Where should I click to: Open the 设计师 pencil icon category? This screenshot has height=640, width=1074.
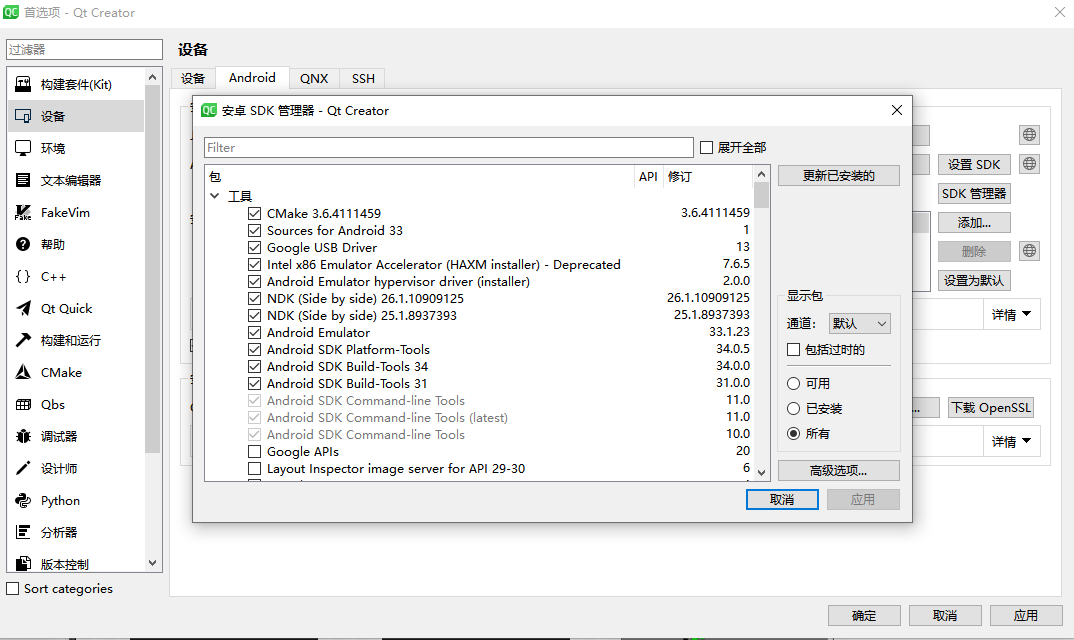tap(23, 469)
